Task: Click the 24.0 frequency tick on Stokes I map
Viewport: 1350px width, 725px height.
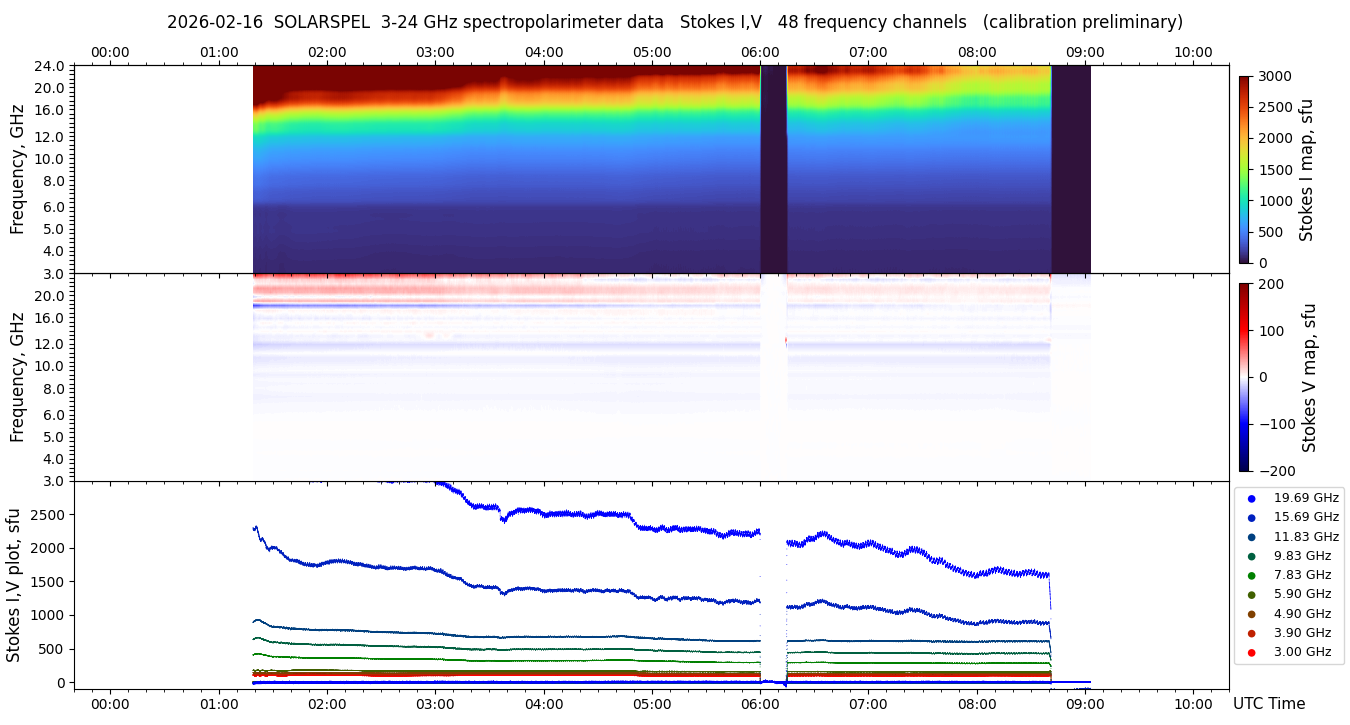Action: [52, 66]
